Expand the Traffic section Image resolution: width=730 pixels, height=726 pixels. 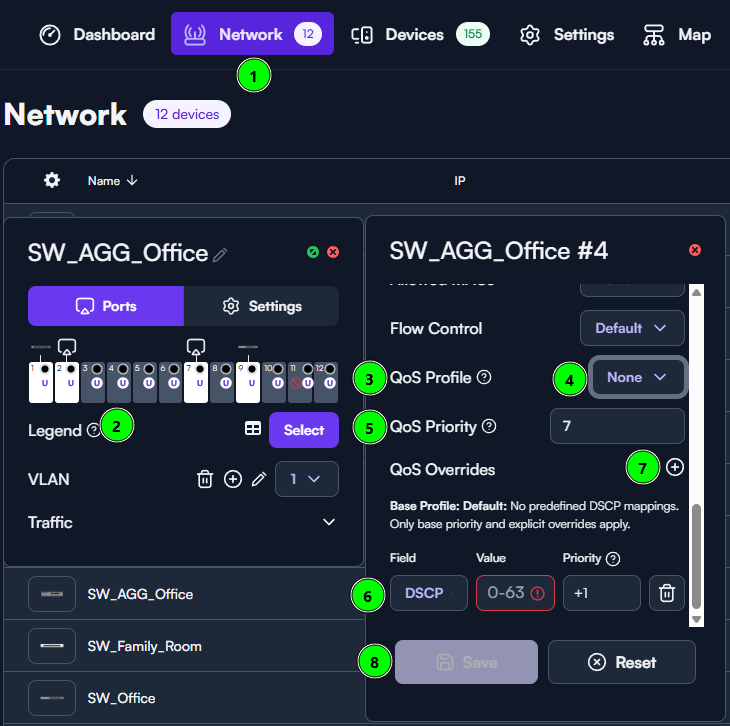click(x=328, y=522)
